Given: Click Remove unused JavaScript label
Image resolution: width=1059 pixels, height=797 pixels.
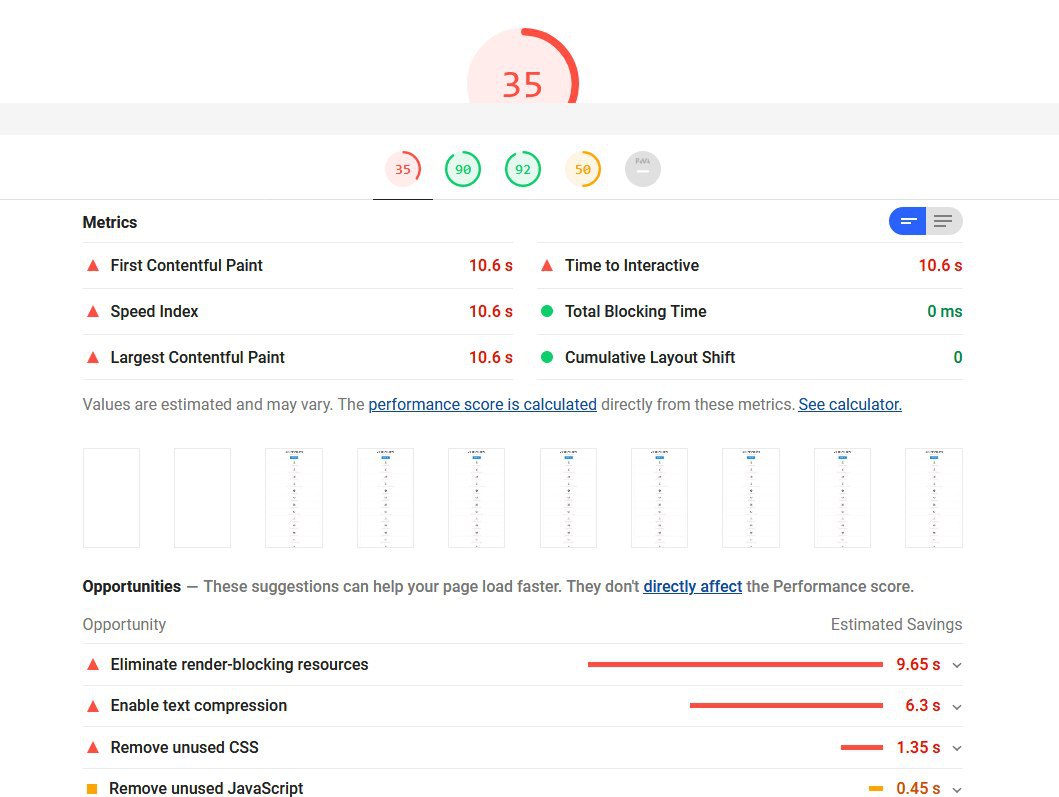Looking at the screenshot, I should (206, 788).
